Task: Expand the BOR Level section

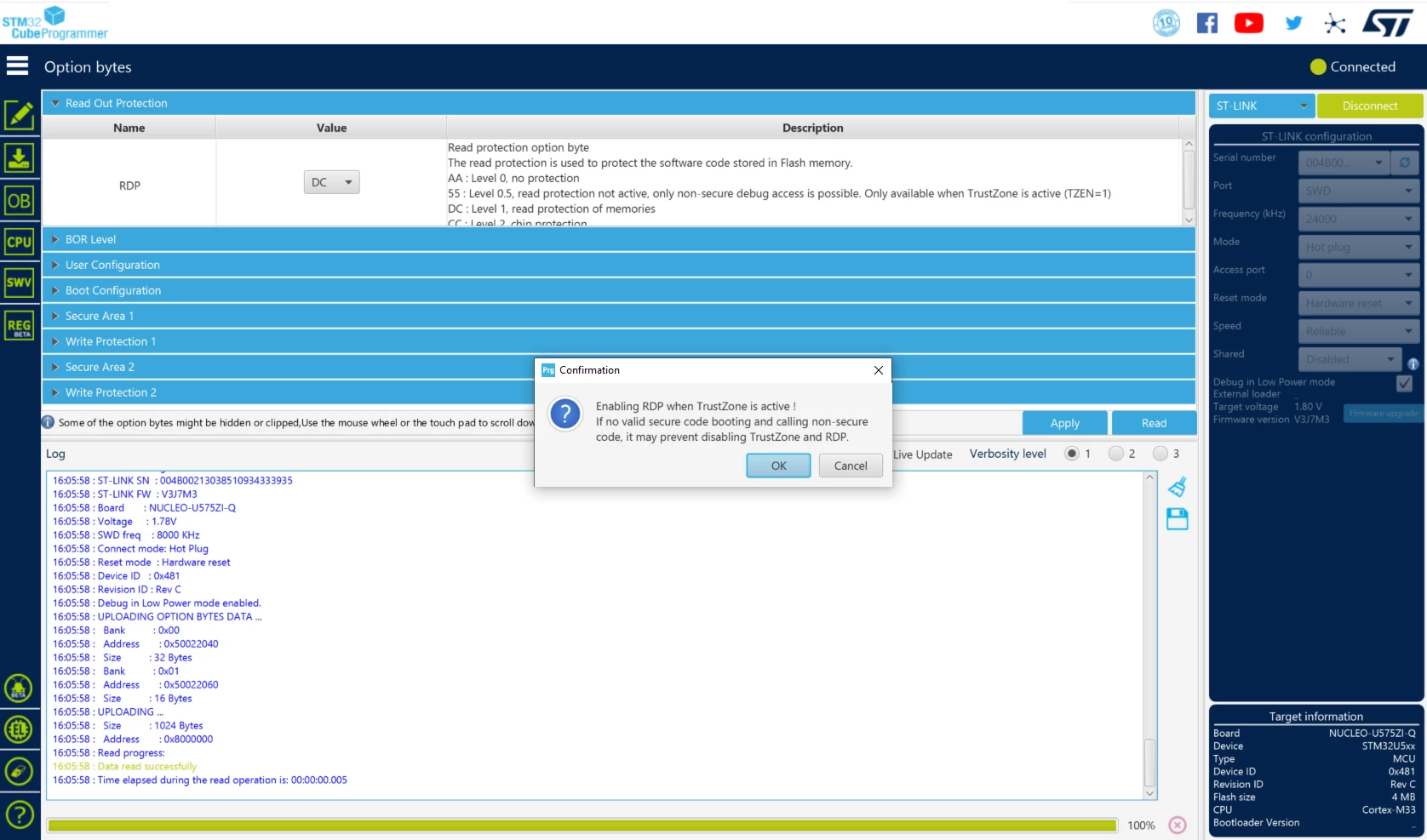Action: click(x=619, y=239)
